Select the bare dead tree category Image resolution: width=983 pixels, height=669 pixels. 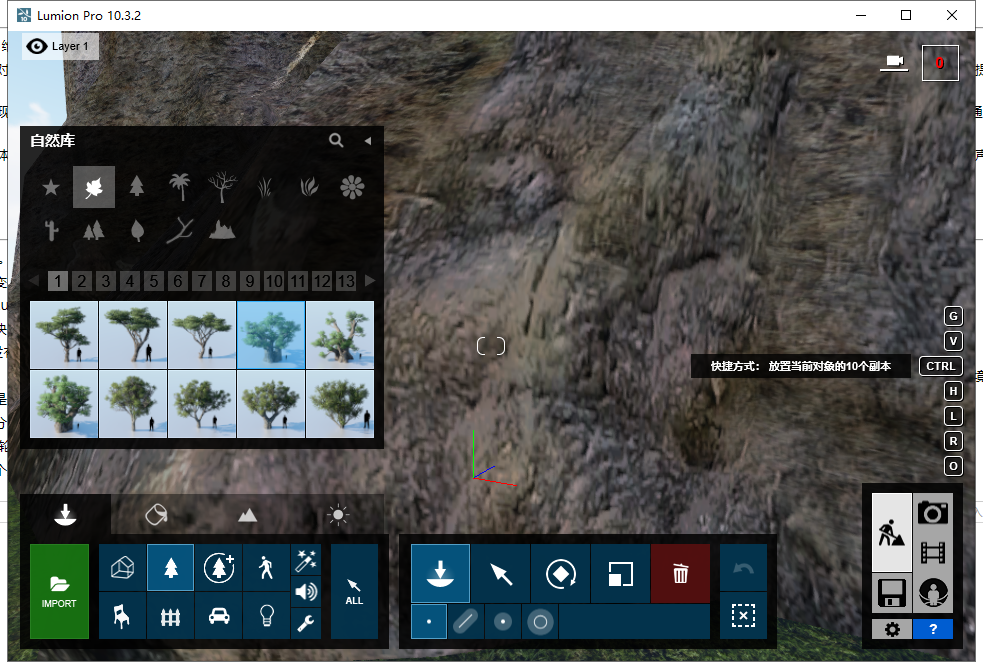pyautogui.click(x=222, y=187)
